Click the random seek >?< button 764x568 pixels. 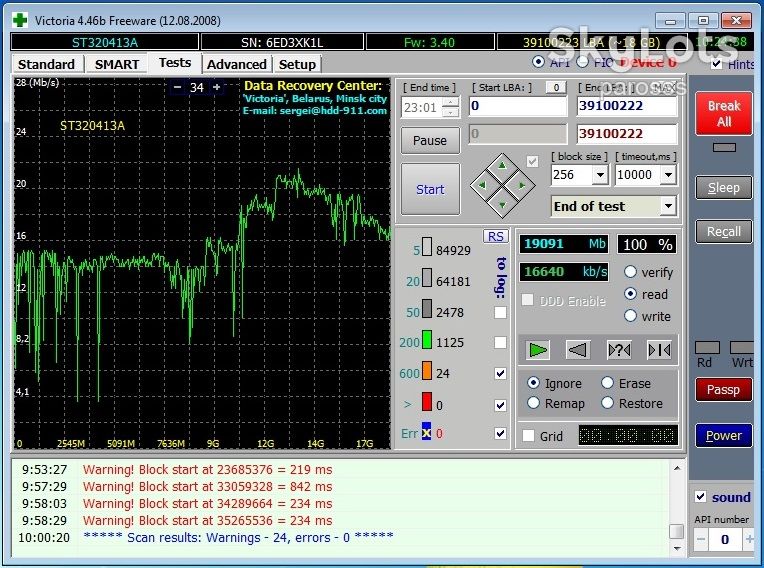pos(619,350)
